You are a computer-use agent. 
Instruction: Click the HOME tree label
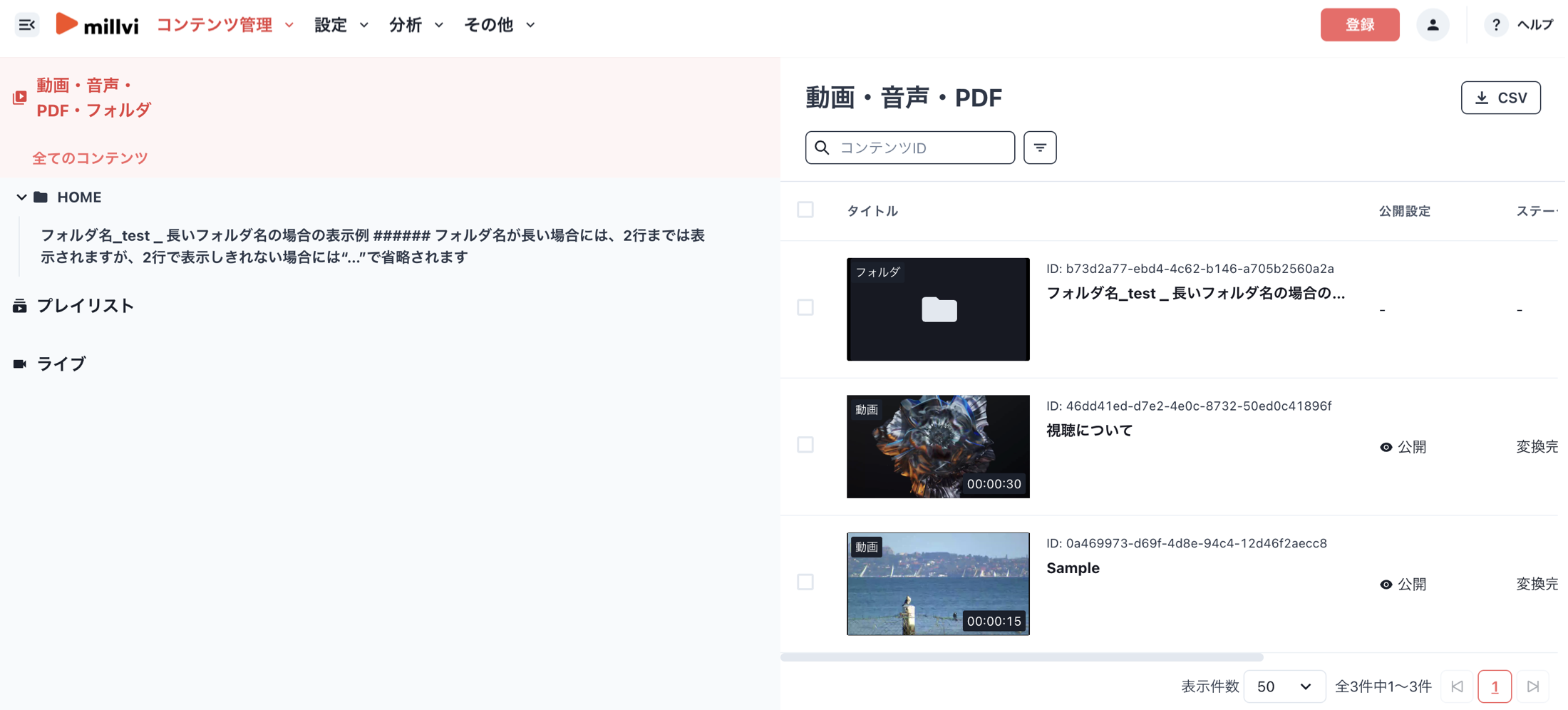pyautogui.click(x=79, y=197)
